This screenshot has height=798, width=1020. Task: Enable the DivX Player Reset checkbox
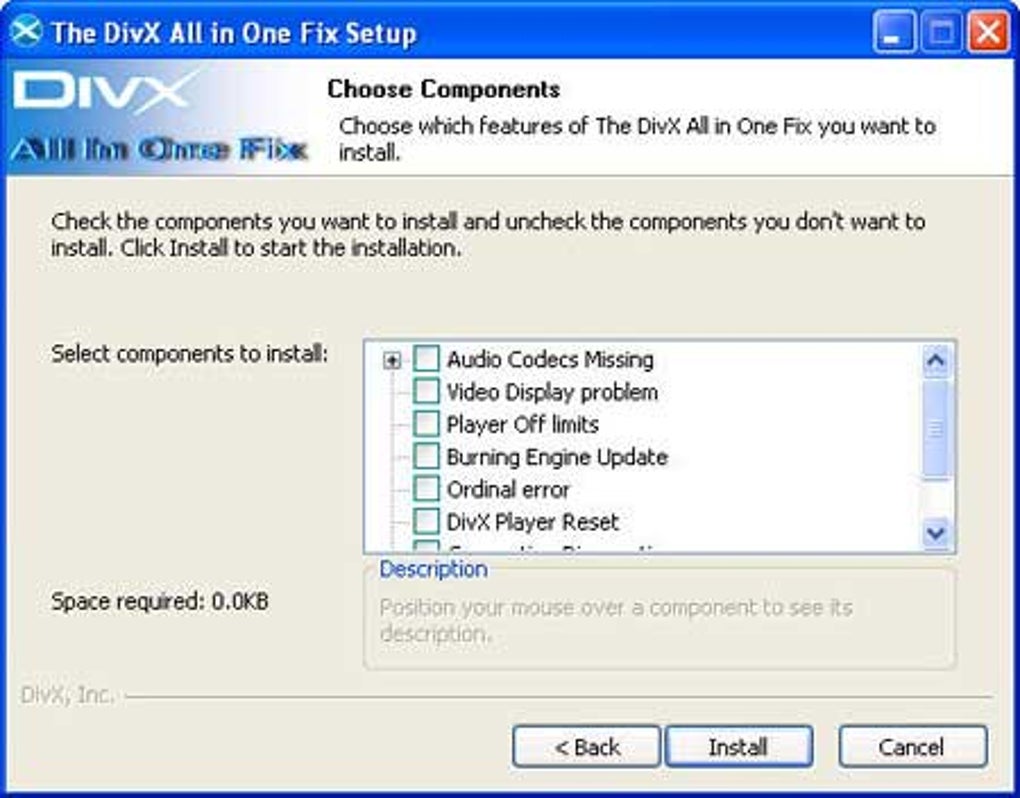[x=426, y=522]
